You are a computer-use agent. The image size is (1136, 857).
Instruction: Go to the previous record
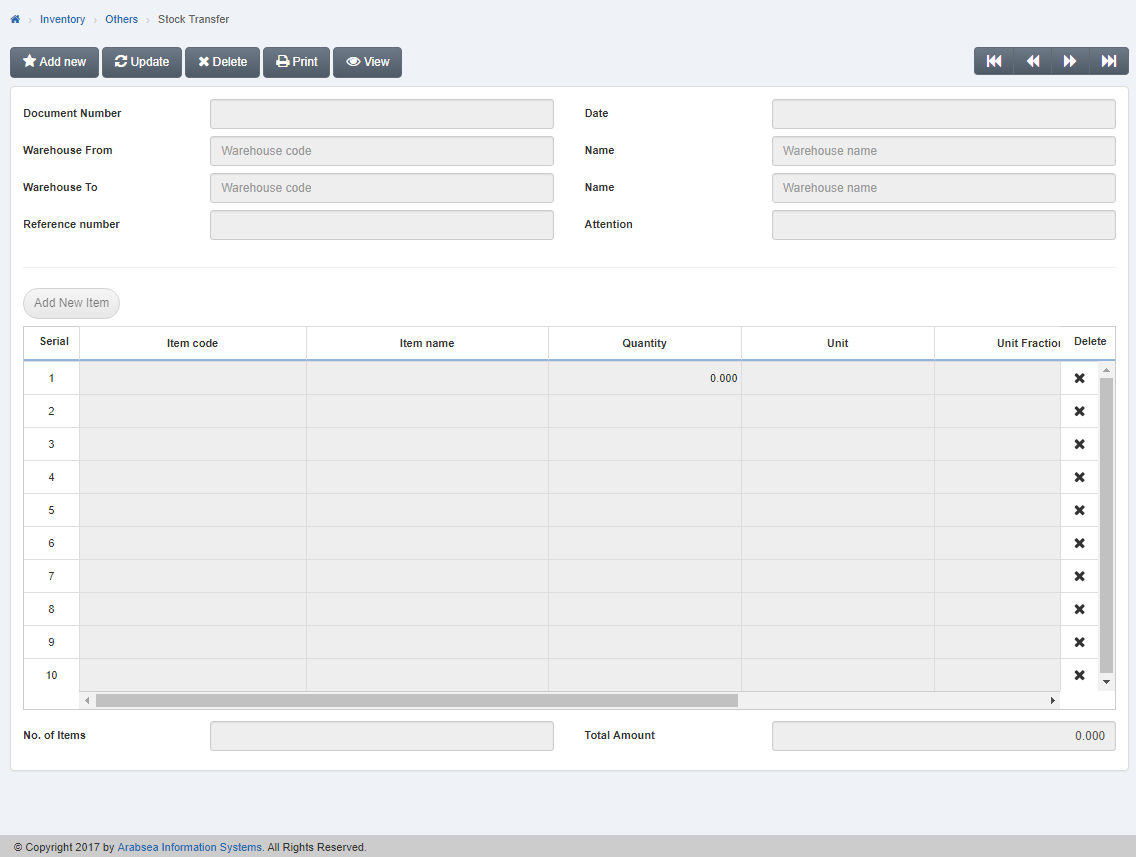pyautogui.click(x=1032, y=61)
